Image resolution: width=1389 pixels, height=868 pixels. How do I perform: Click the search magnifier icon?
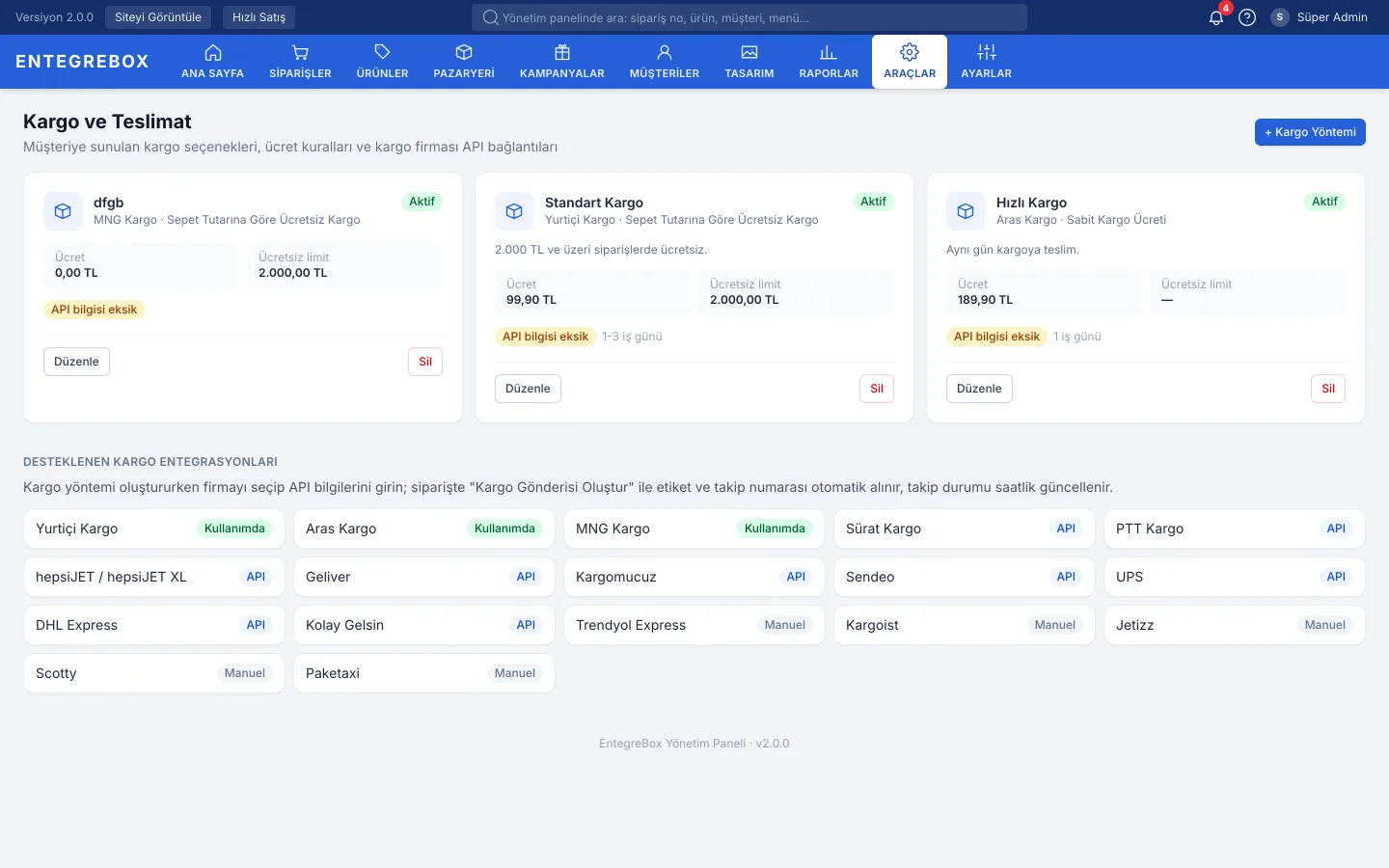pos(491,17)
